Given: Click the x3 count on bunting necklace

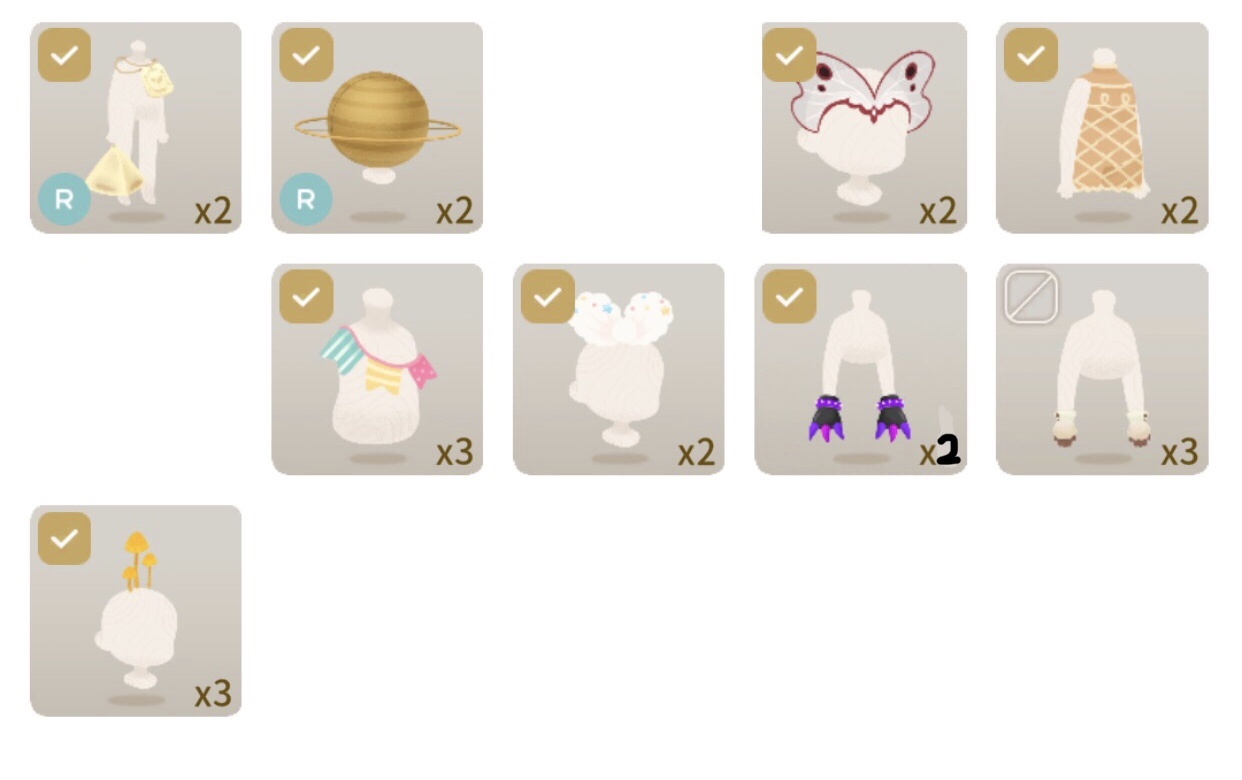Looking at the screenshot, I should (454, 453).
